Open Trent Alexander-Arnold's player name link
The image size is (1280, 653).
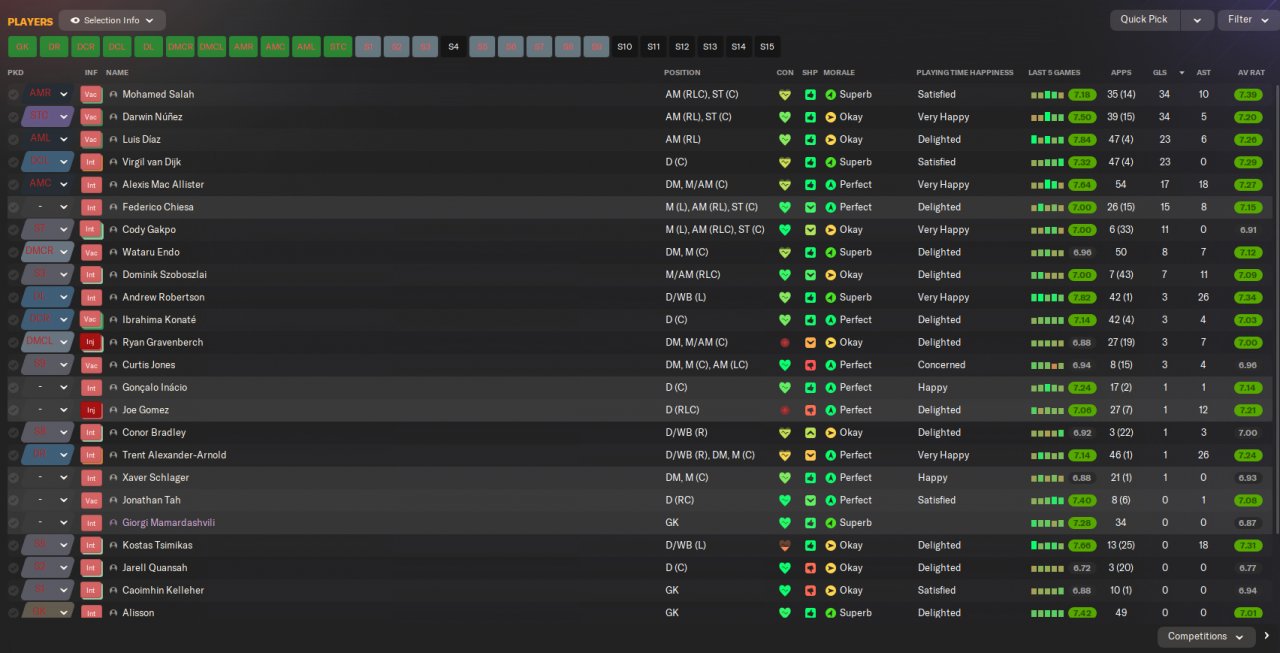click(x=174, y=455)
